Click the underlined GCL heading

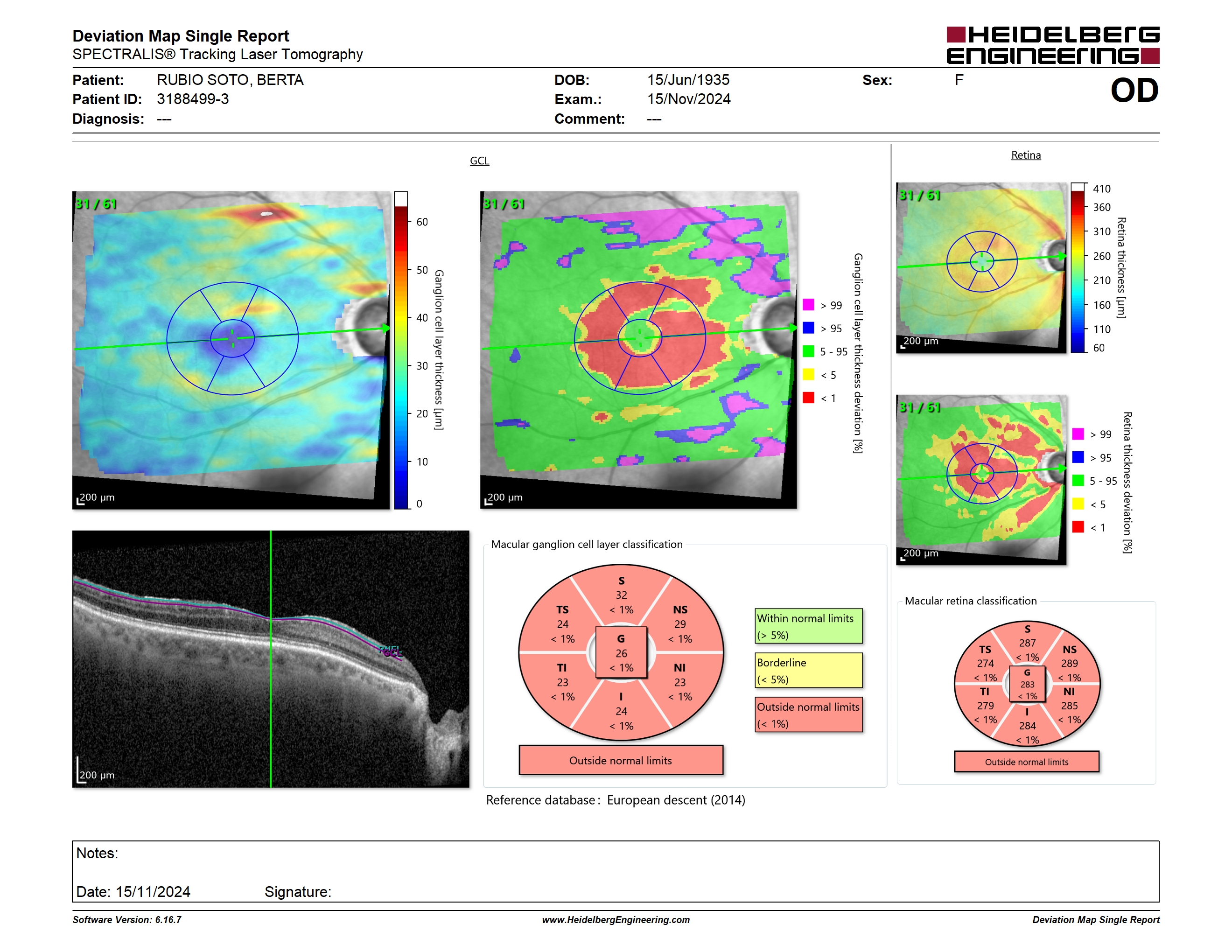coord(479,161)
